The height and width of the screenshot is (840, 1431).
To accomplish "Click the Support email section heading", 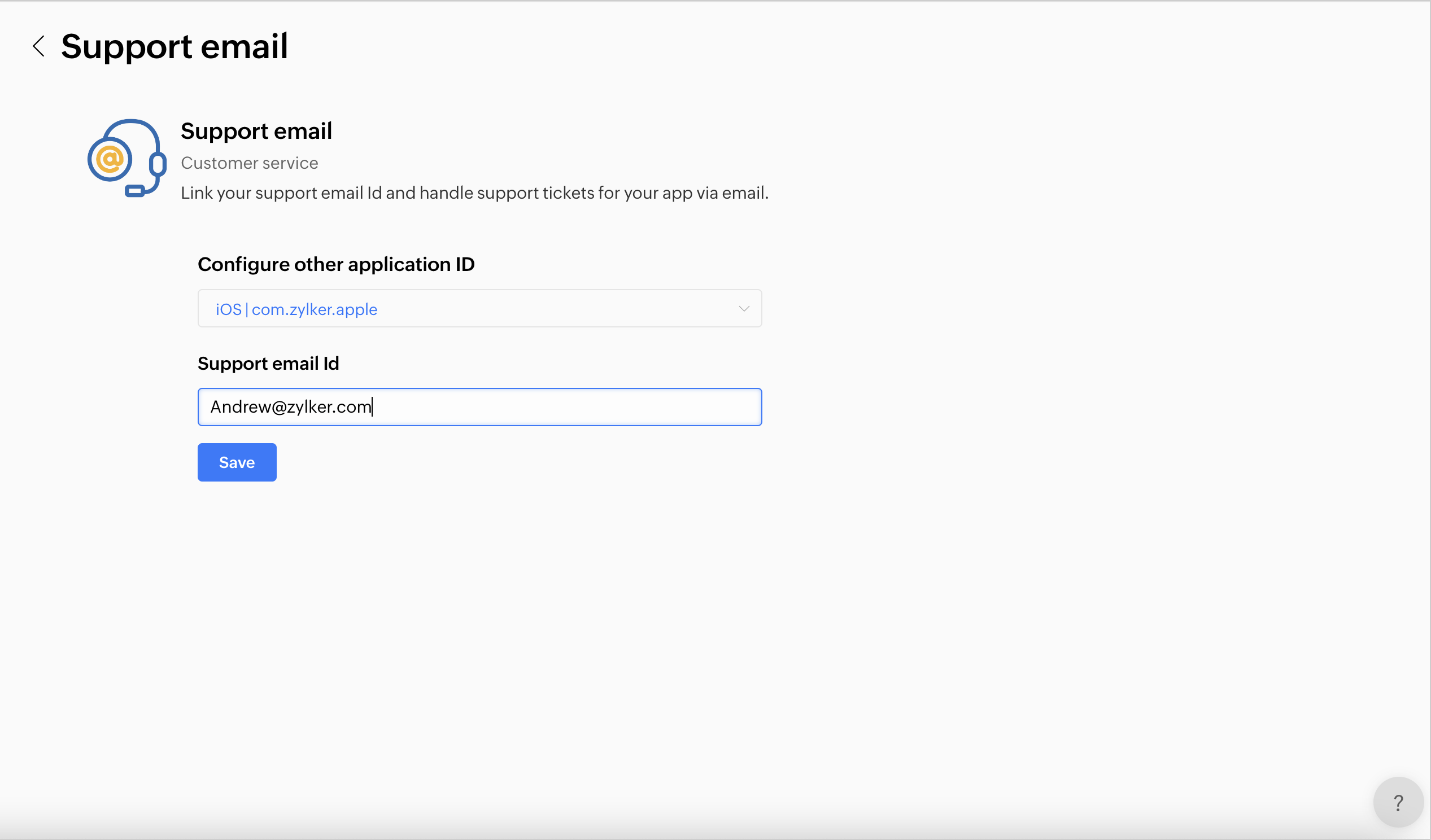I will (256, 131).
